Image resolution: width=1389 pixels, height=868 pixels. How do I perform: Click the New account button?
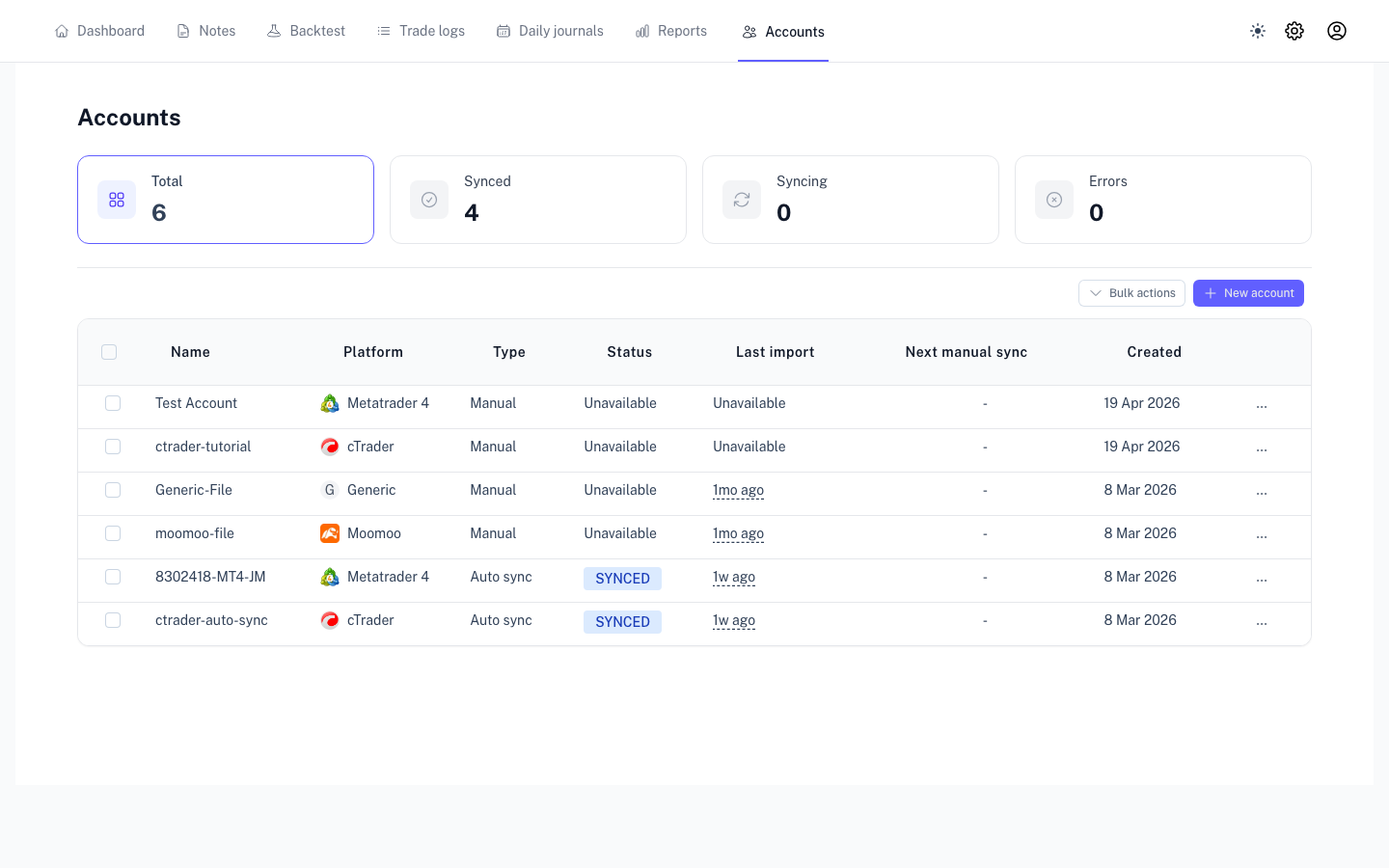1248,293
